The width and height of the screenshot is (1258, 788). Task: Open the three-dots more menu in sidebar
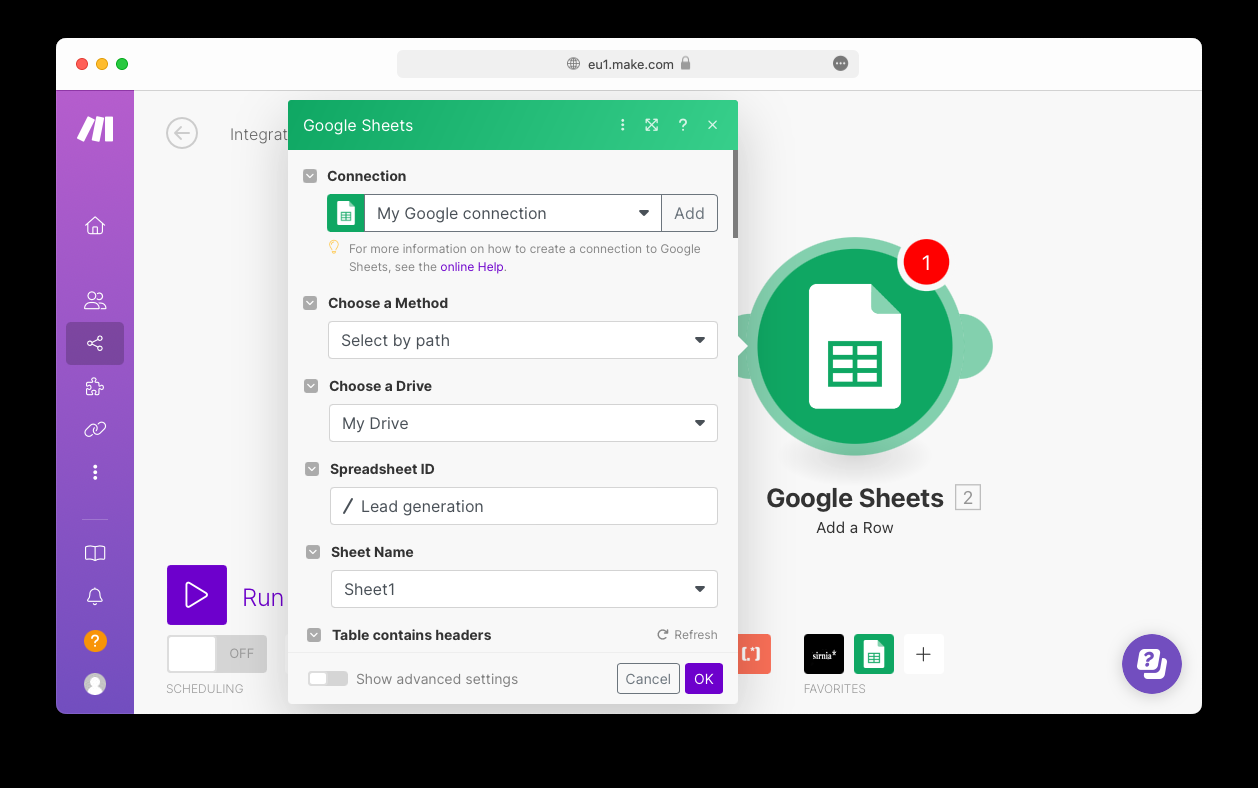coord(95,472)
